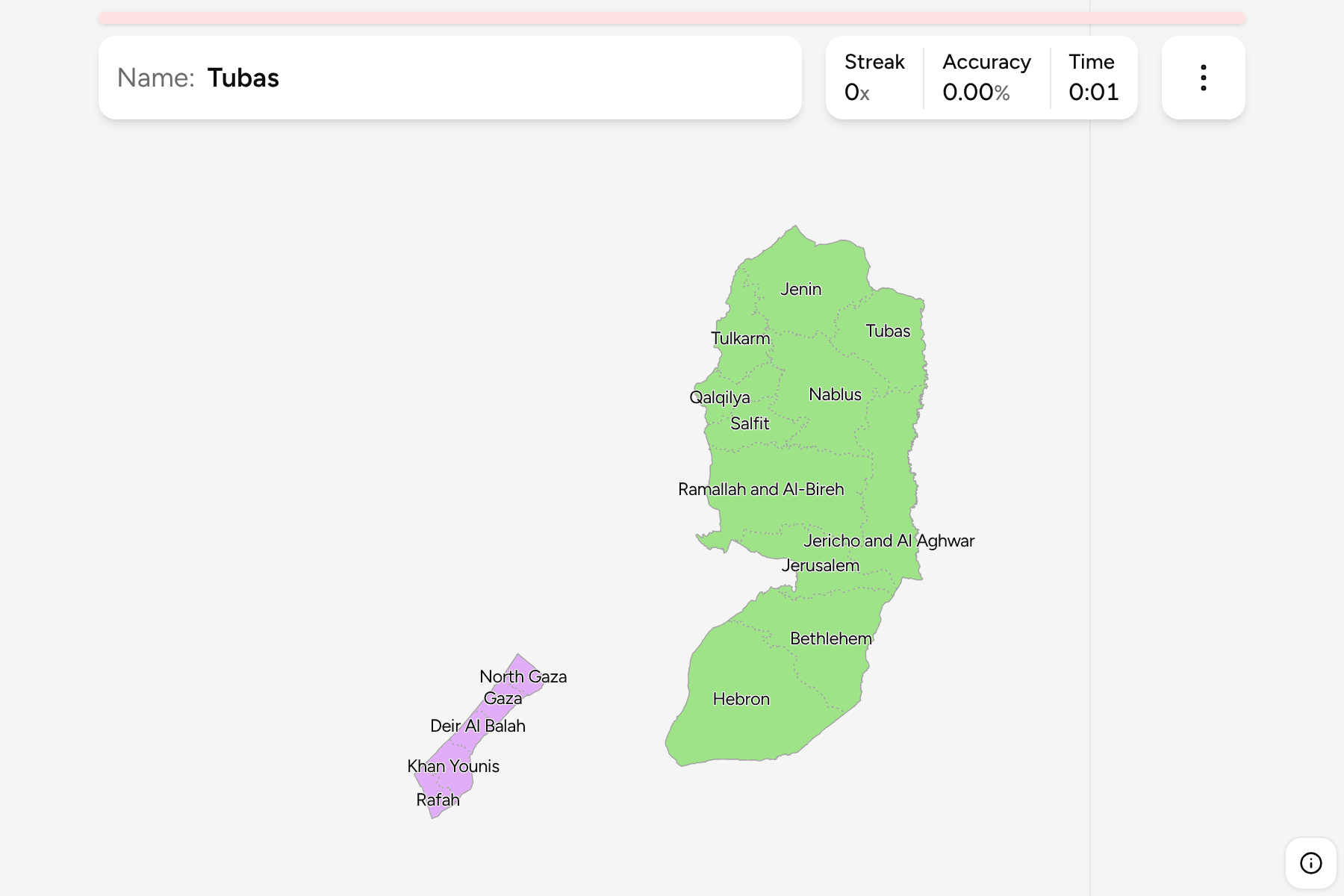This screenshot has height=896, width=1344.
Task: Click the Salfit region label
Action: [x=750, y=423]
